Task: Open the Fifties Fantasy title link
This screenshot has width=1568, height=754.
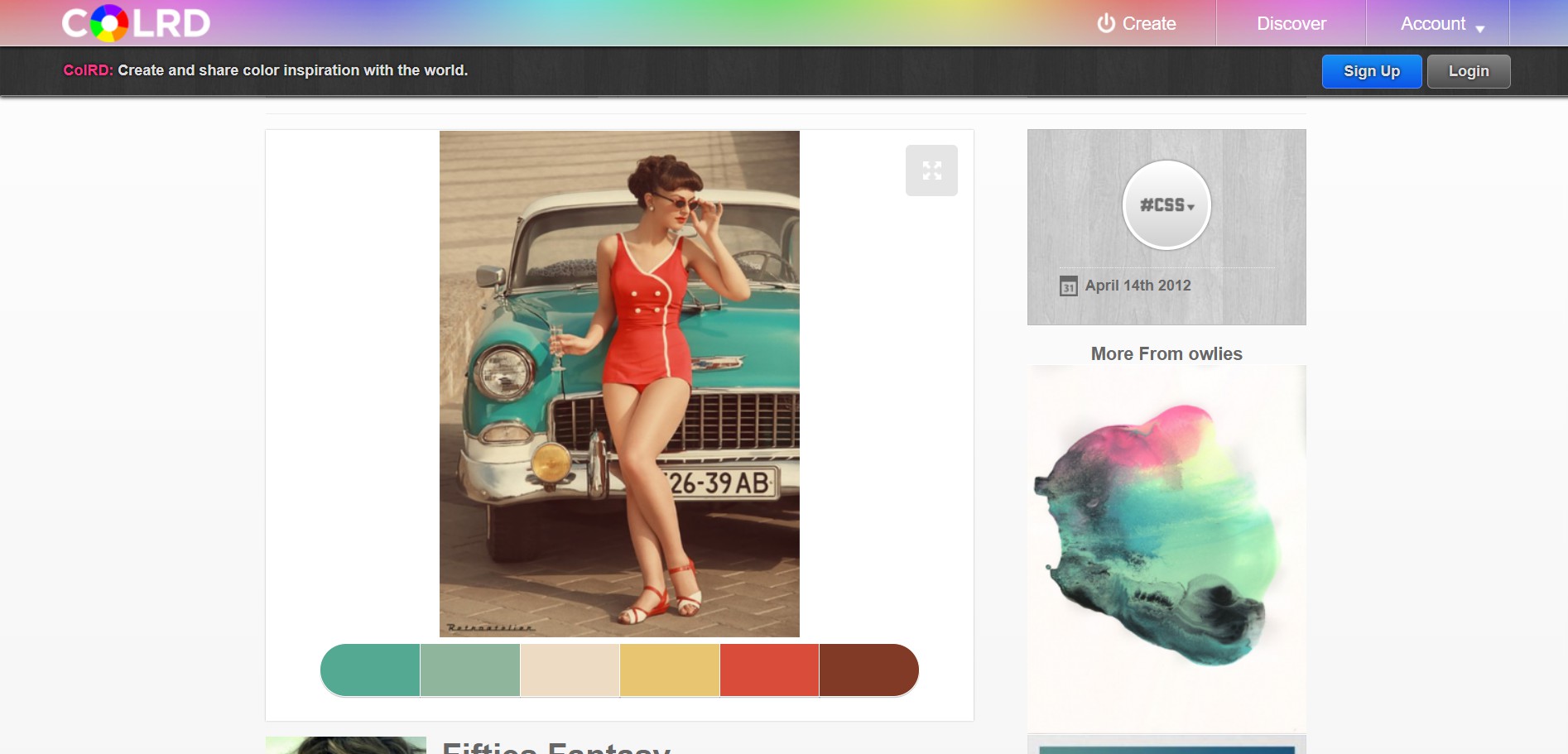Action: click(556, 746)
